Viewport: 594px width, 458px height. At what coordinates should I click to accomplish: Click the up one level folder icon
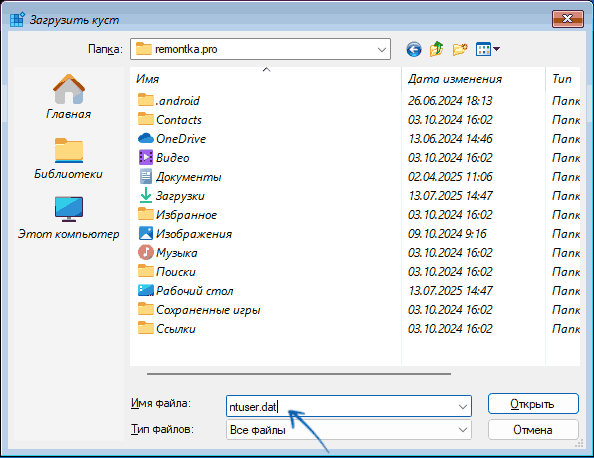[436, 49]
